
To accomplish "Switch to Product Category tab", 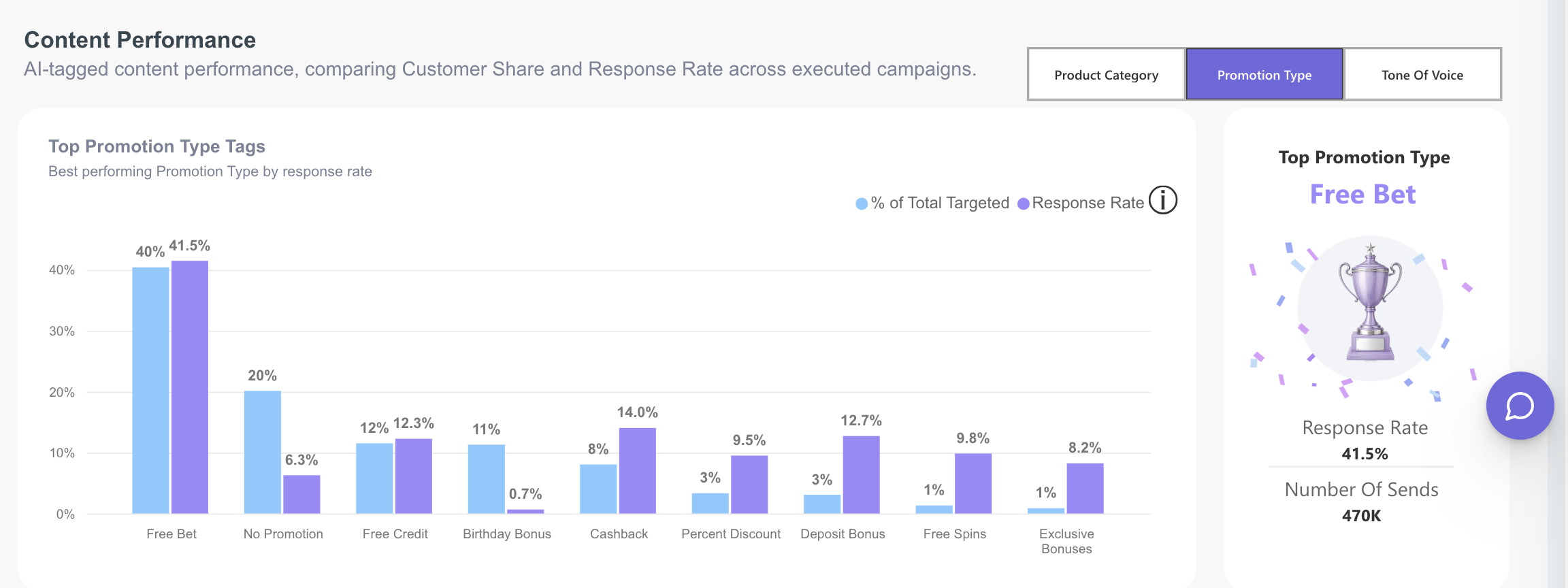I will click(x=1107, y=74).
